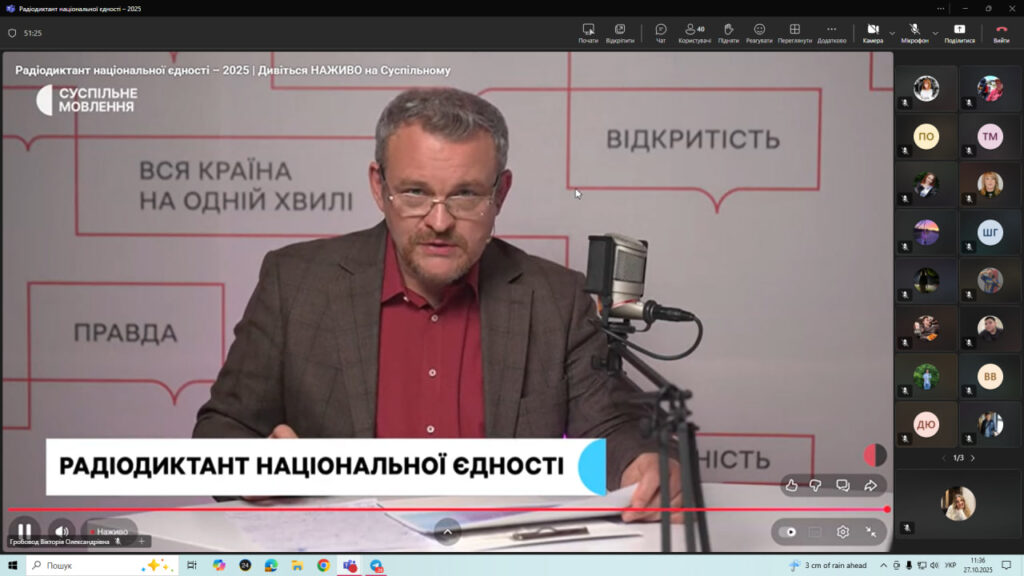
Task: Expand the microphone options dropdown arrow
Action: (x=936, y=32)
